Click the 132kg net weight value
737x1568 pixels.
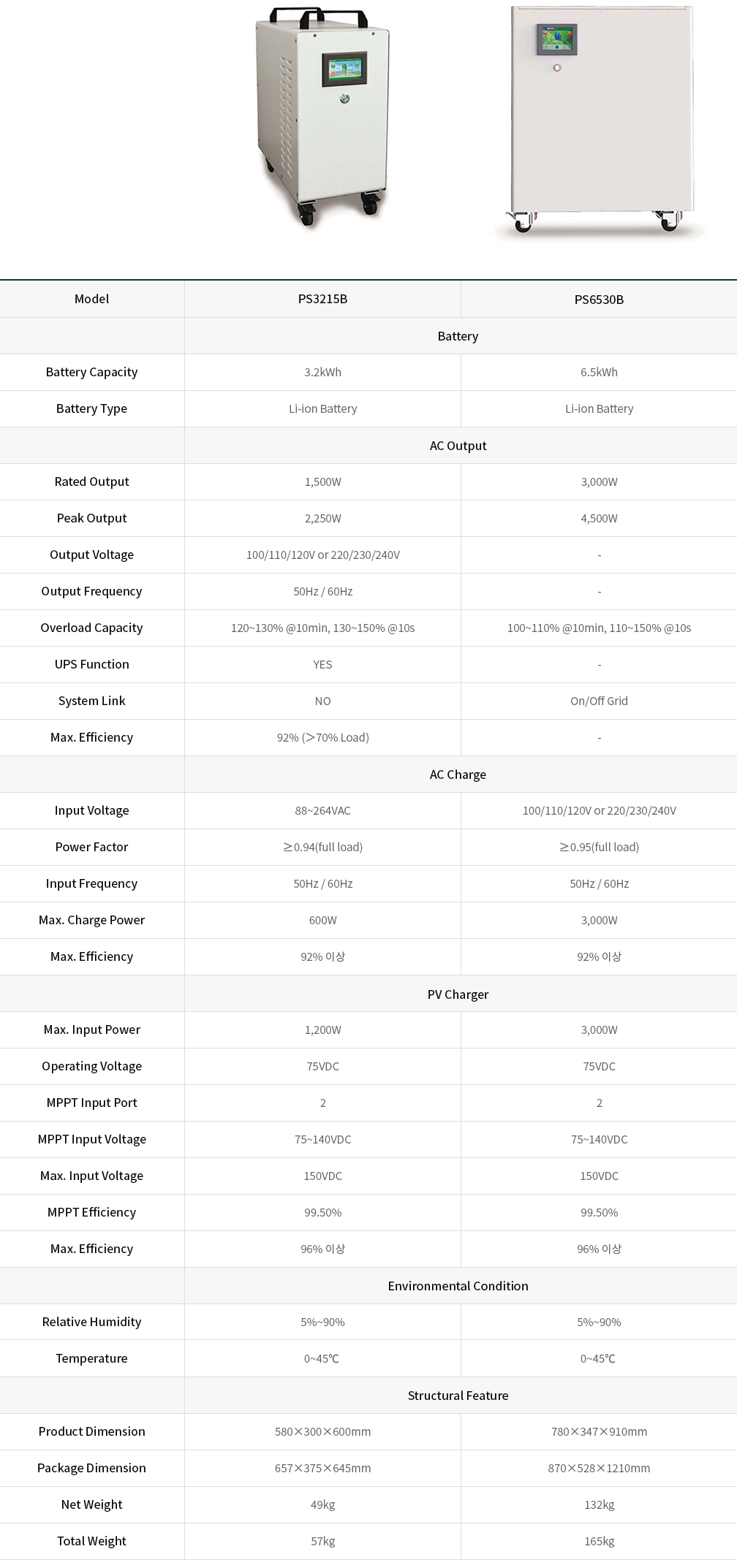[599, 1504]
